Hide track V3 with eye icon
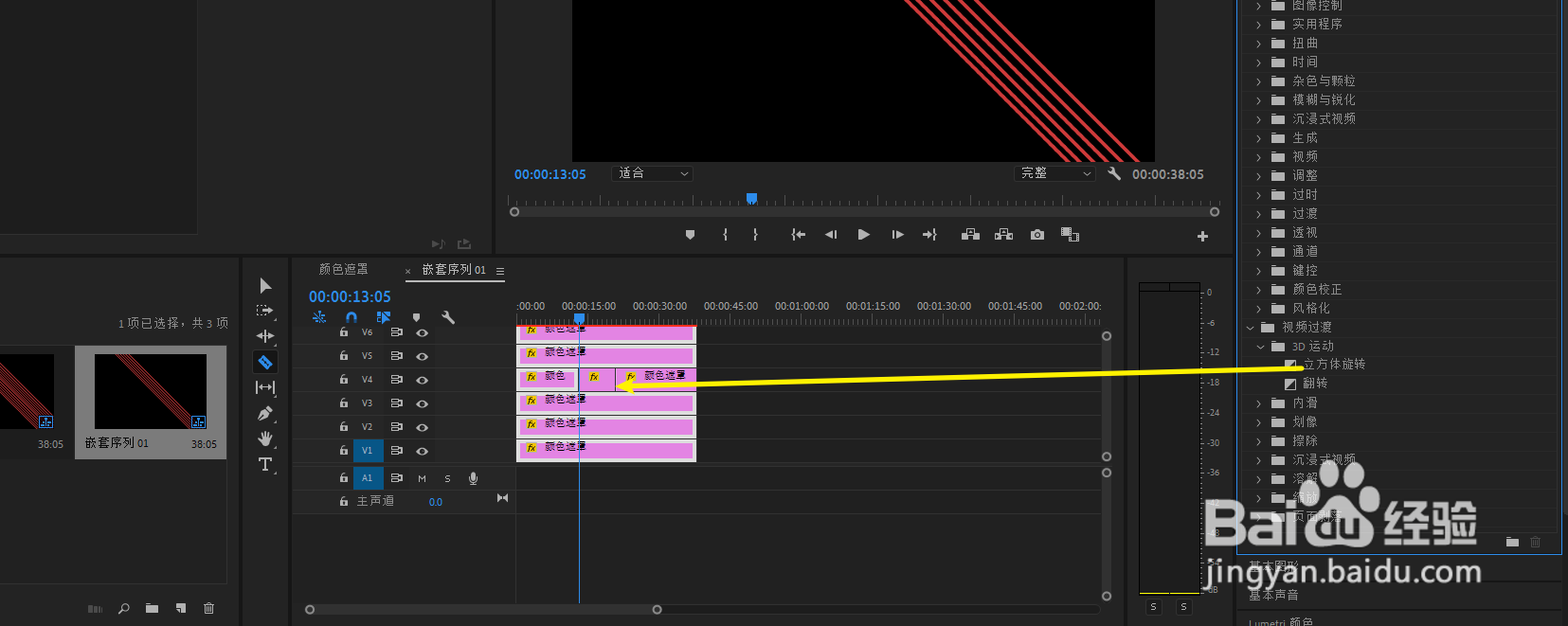 coord(423,403)
